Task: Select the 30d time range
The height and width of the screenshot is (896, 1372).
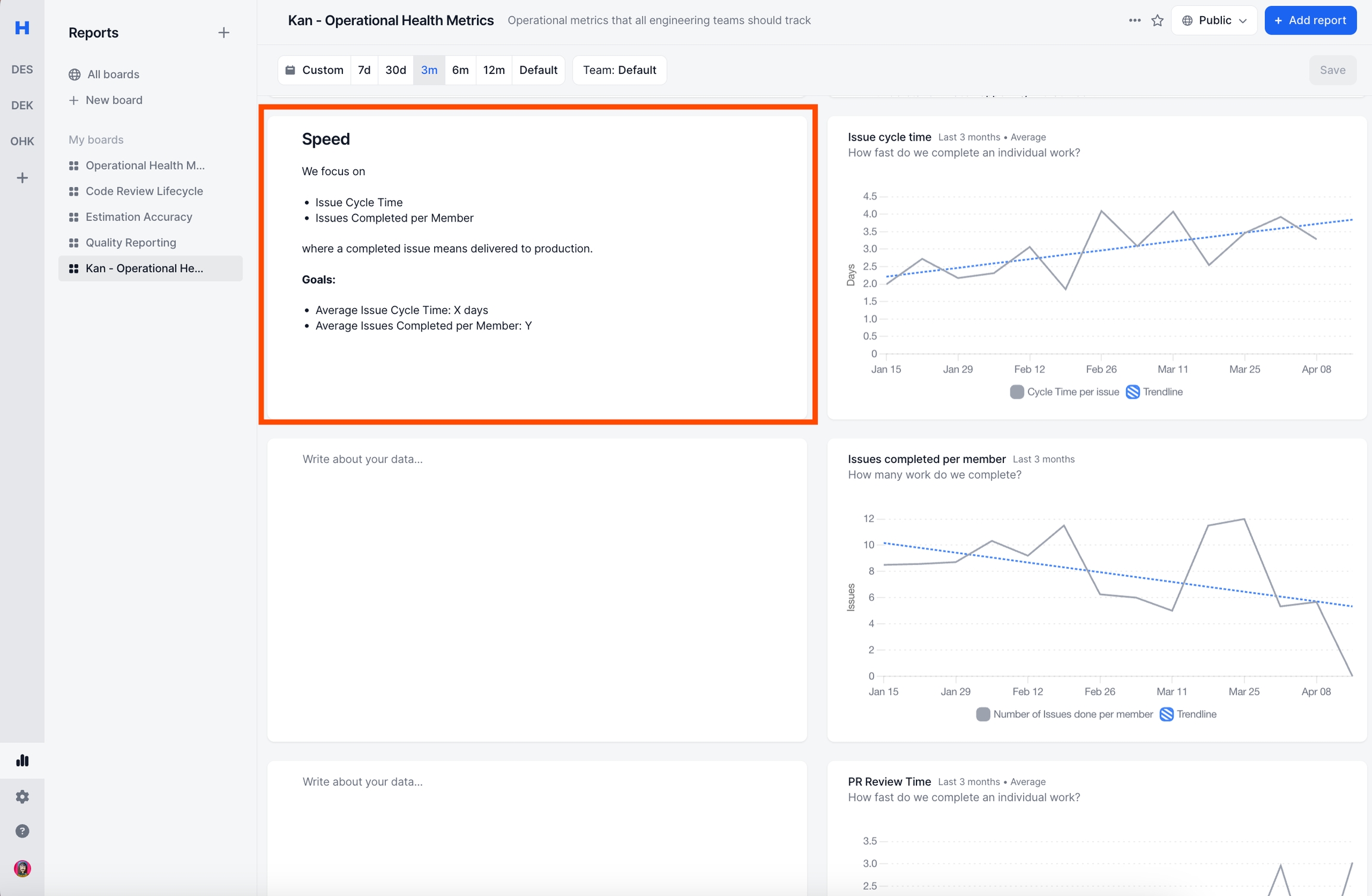Action: tap(395, 70)
